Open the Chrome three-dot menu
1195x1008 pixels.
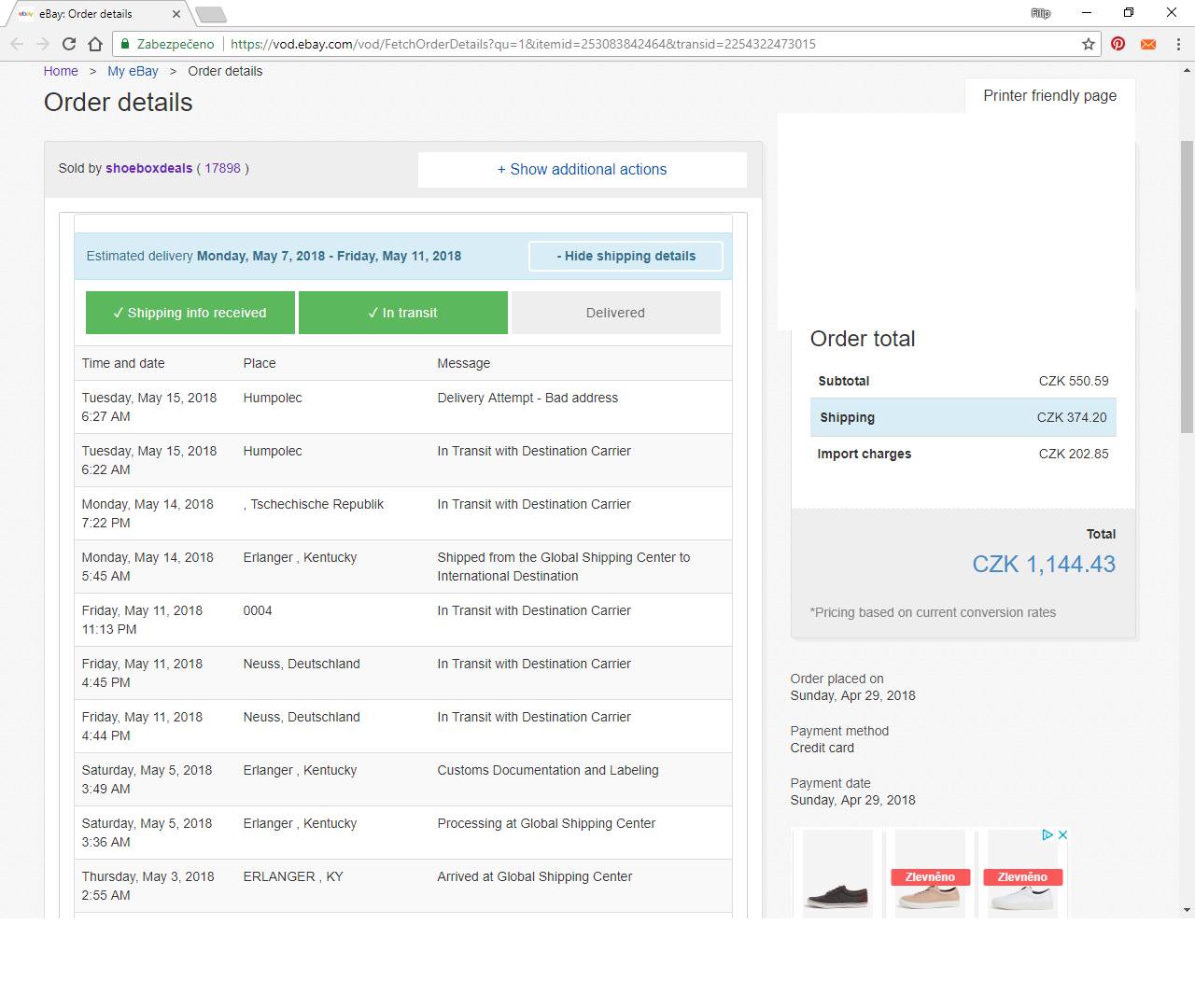[x=1179, y=44]
